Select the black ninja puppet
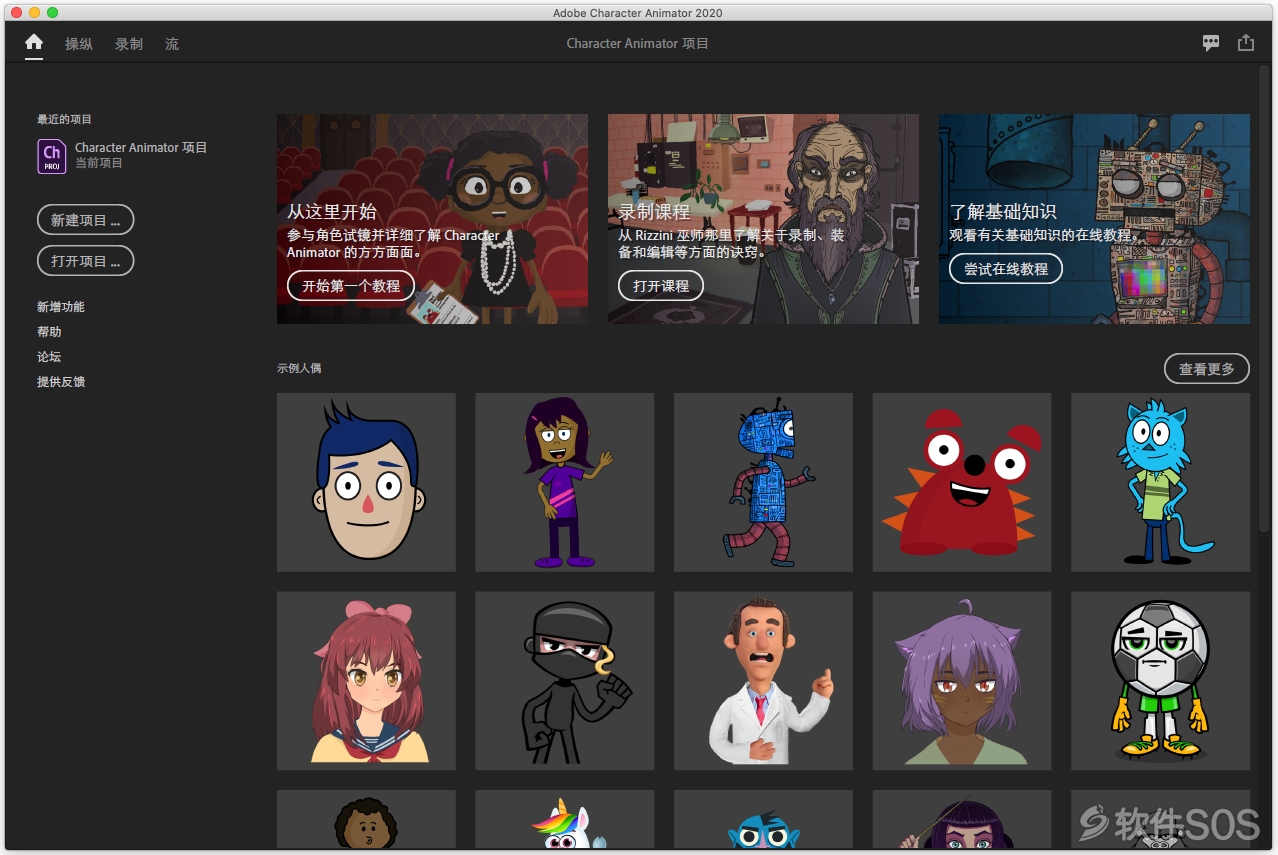Image resolution: width=1278 pixels, height=855 pixels. tap(565, 681)
